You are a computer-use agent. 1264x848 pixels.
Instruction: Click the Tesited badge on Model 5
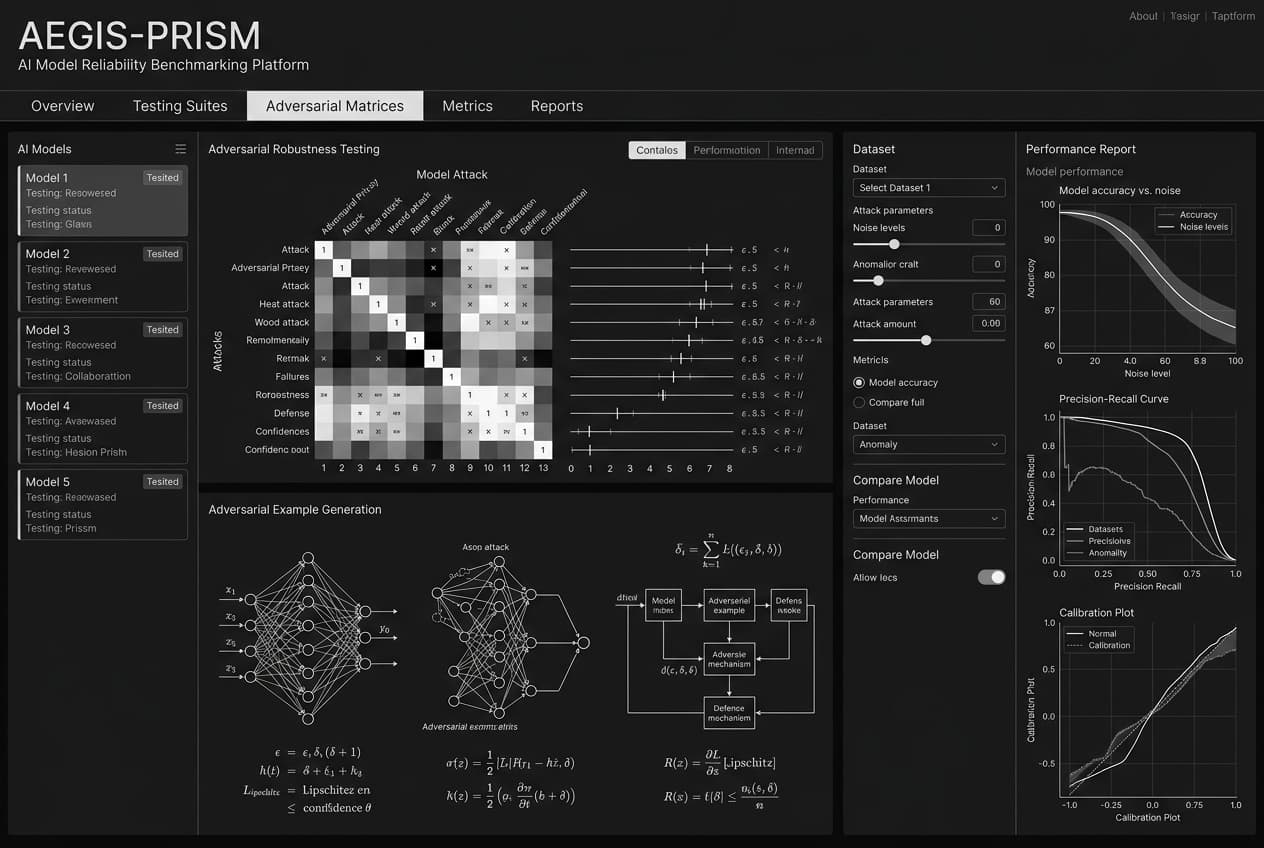point(162,482)
